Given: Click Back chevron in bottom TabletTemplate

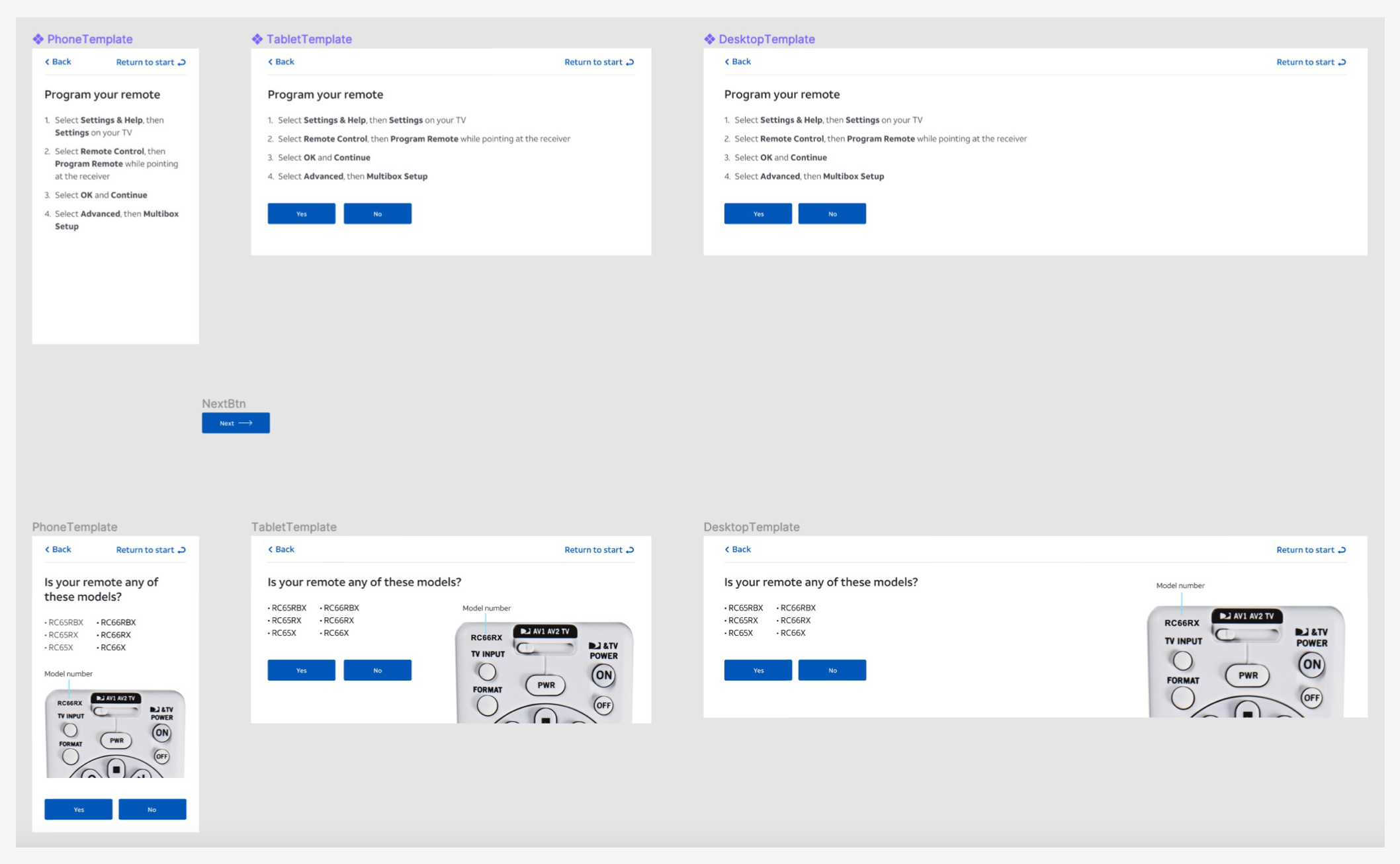Looking at the screenshot, I should 270,549.
